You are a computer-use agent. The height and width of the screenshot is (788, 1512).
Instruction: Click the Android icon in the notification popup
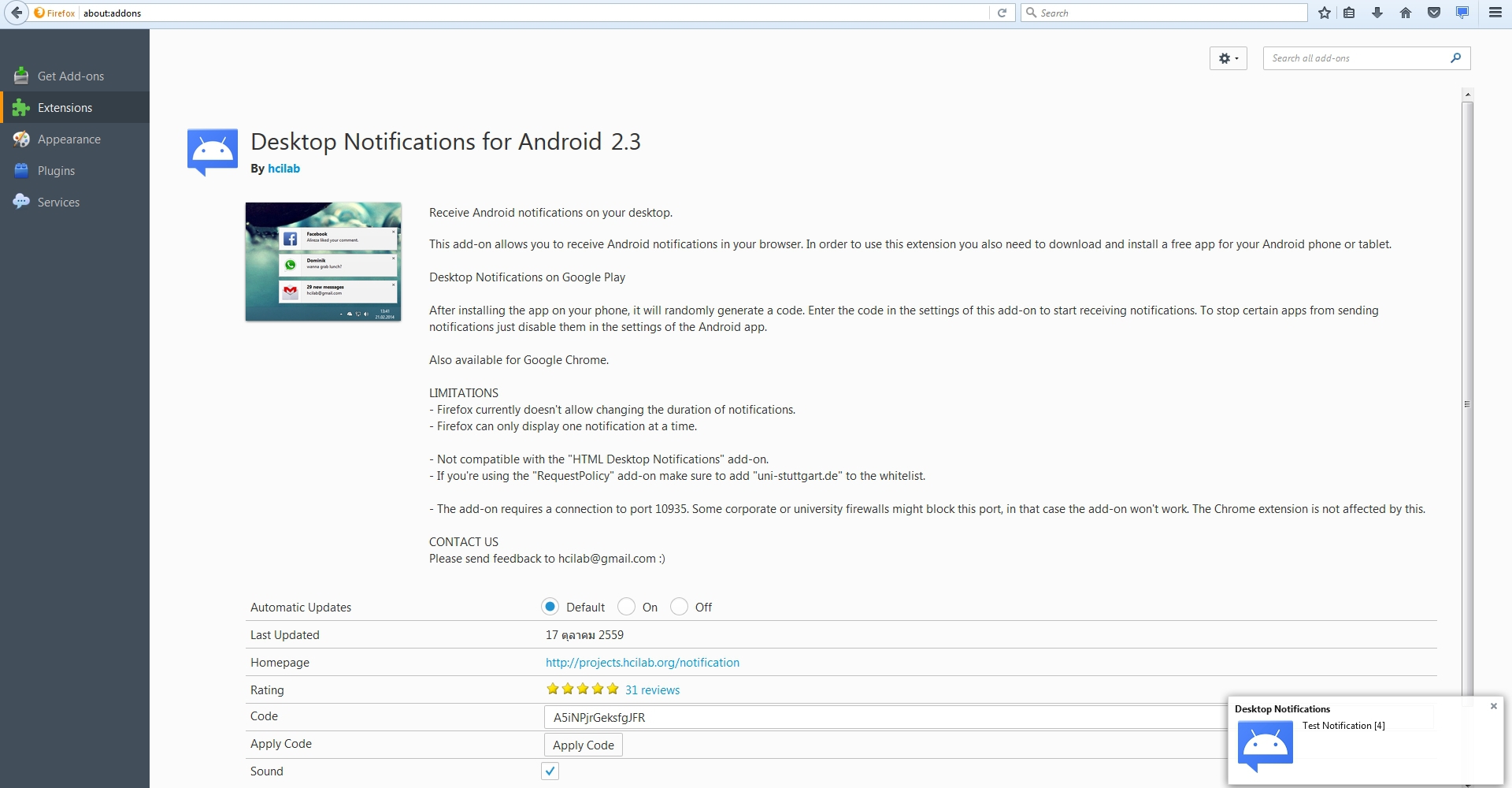point(1266,746)
